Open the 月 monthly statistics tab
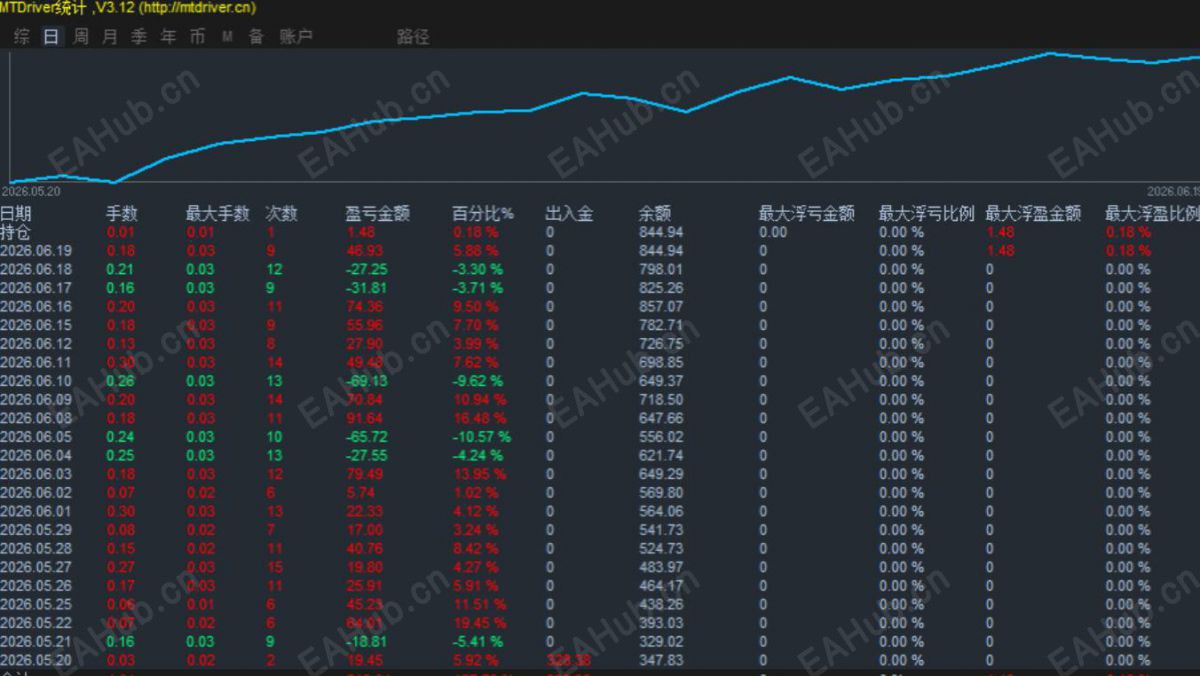The height and width of the screenshot is (676, 1200). point(110,37)
